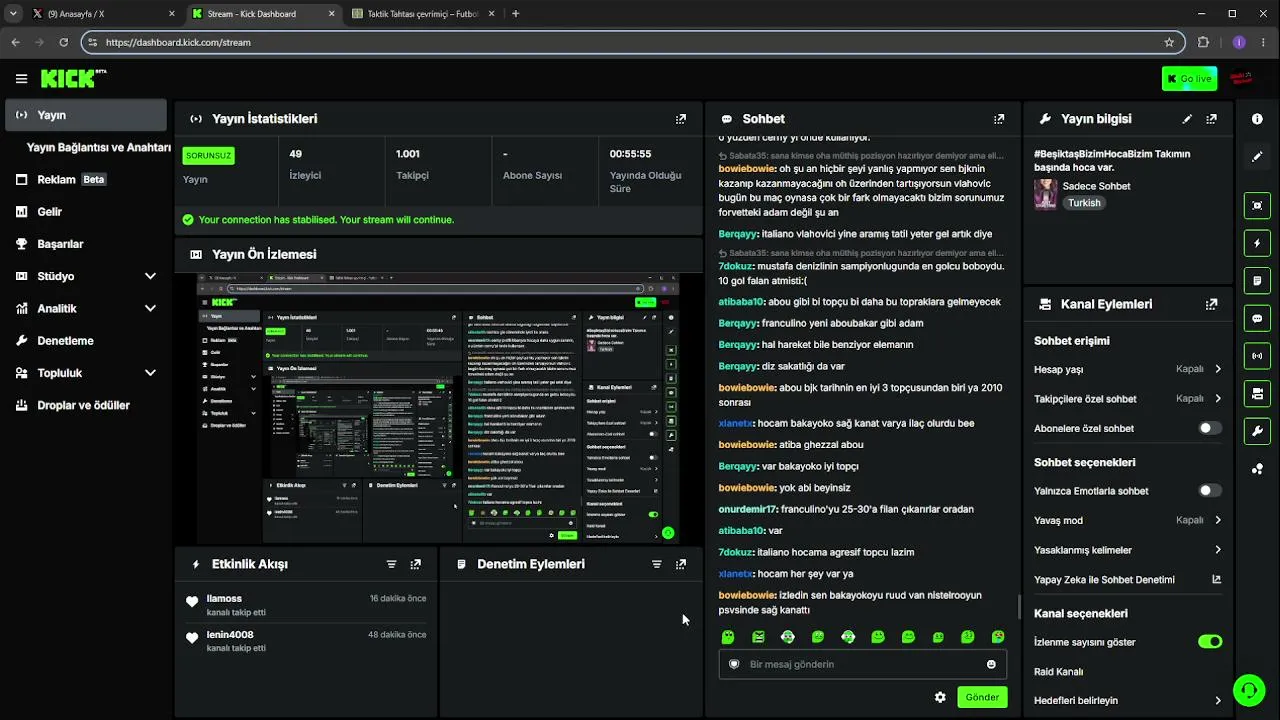The image size is (1280, 720).
Task: Open the emoji picker in the message box
Action: [x=991, y=664]
